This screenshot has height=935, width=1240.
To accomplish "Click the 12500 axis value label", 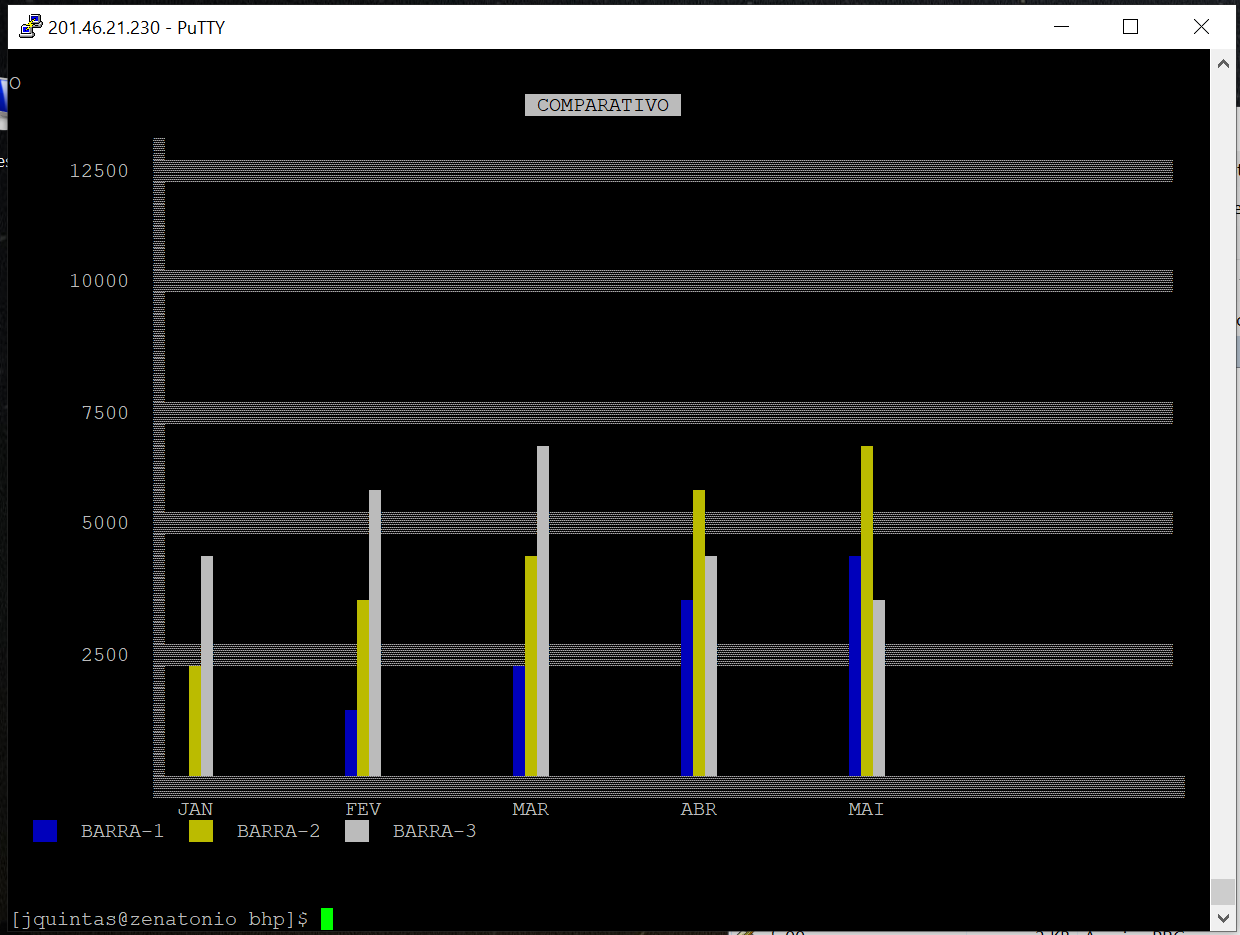I will [x=99, y=171].
